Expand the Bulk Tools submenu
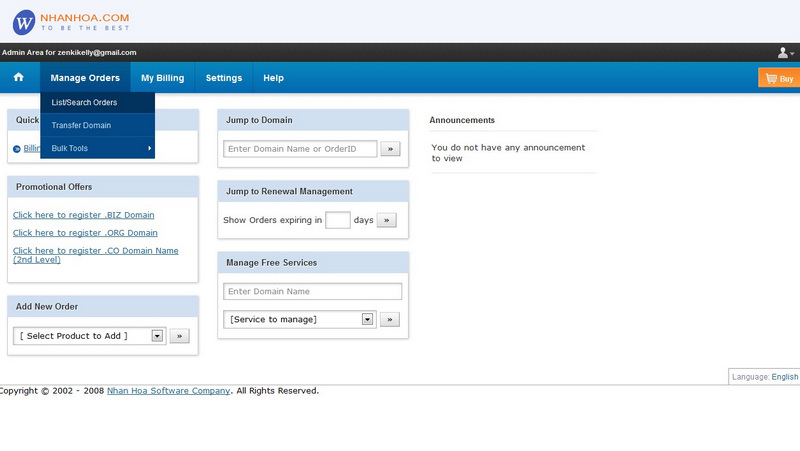 tap(97, 148)
